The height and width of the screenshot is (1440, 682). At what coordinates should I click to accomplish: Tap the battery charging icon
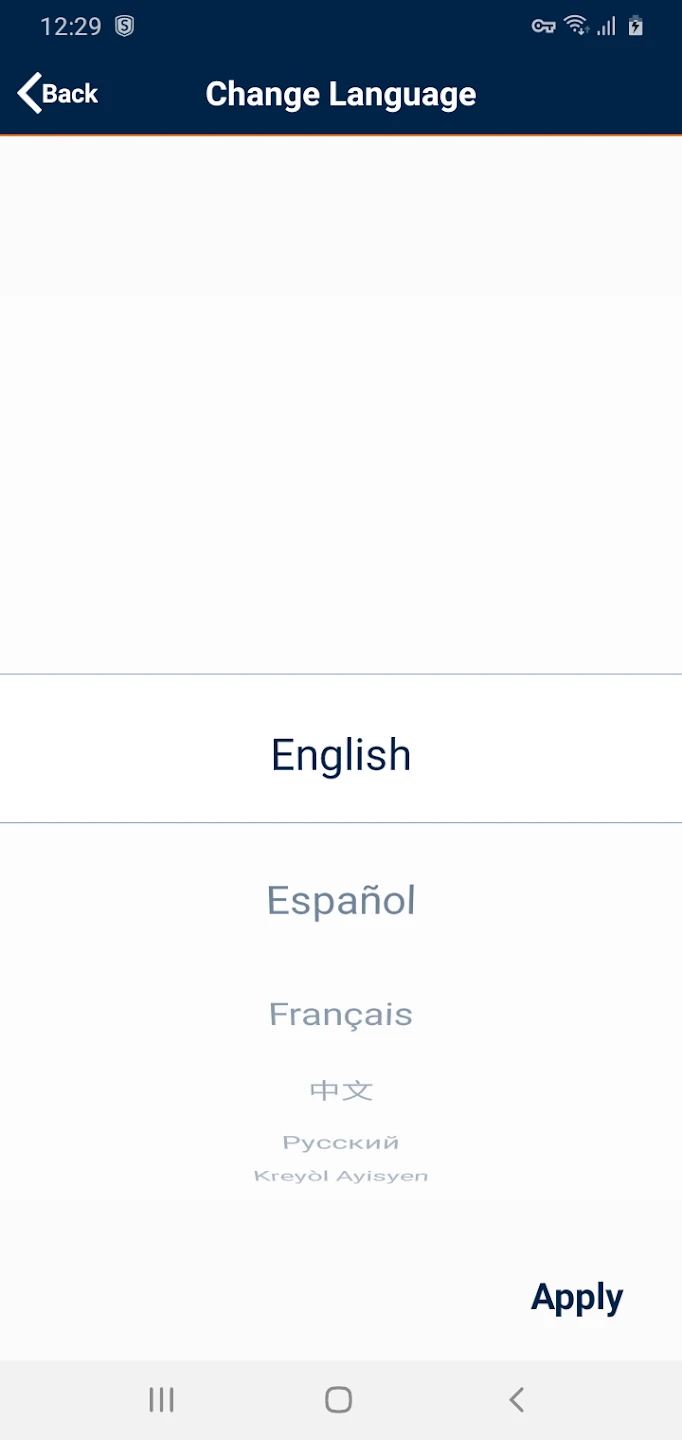(x=636, y=26)
